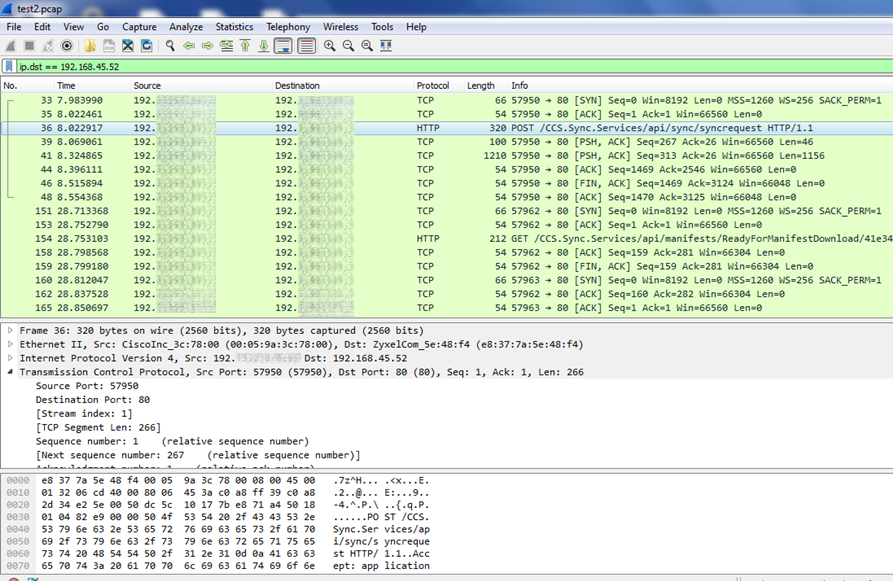
Task: Expand the Ethernet II tree node
Action: (10, 344)
